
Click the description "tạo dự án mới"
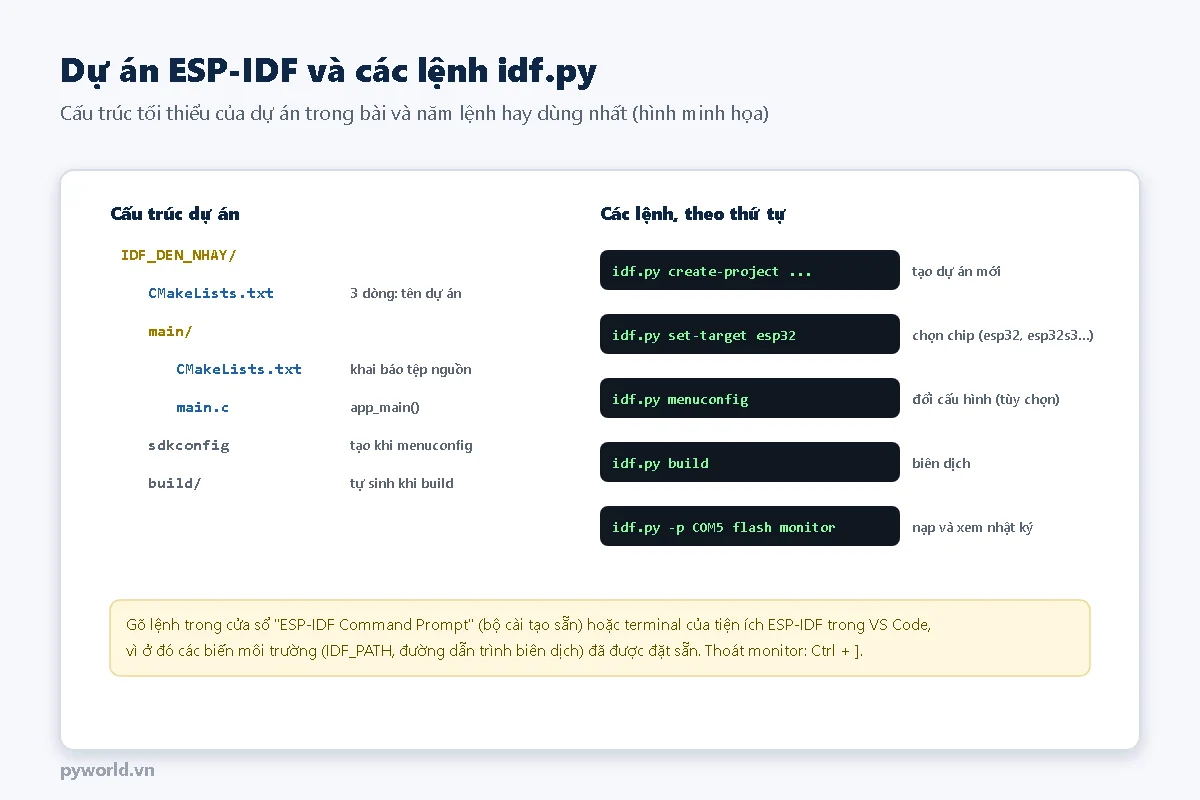click(x=956, y=271)
